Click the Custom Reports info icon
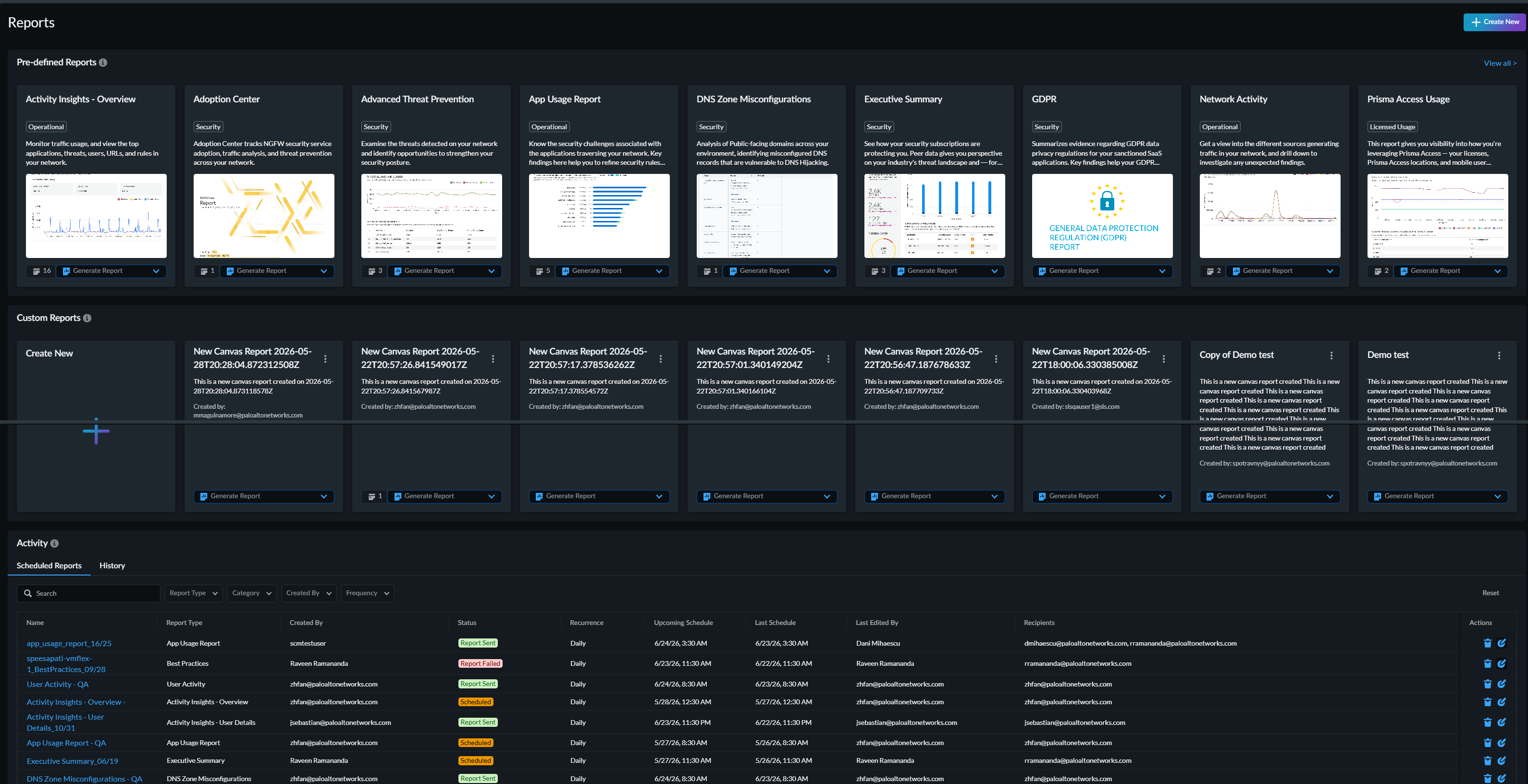The image size is (1528, 784). (x=87, y=318)
